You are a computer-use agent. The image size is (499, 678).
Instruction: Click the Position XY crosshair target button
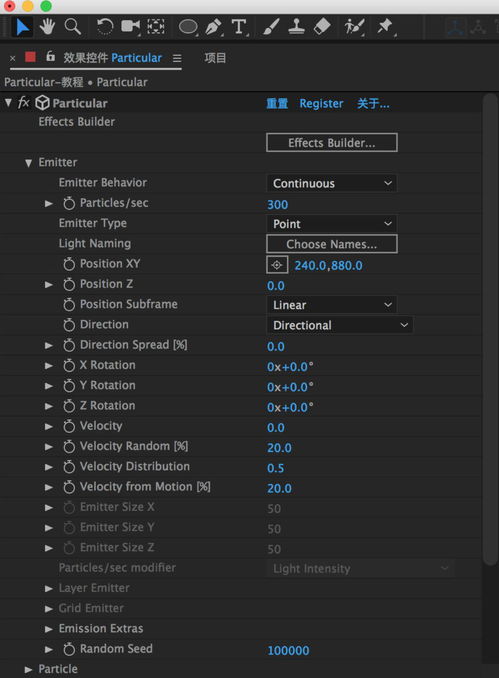point(277,265)
